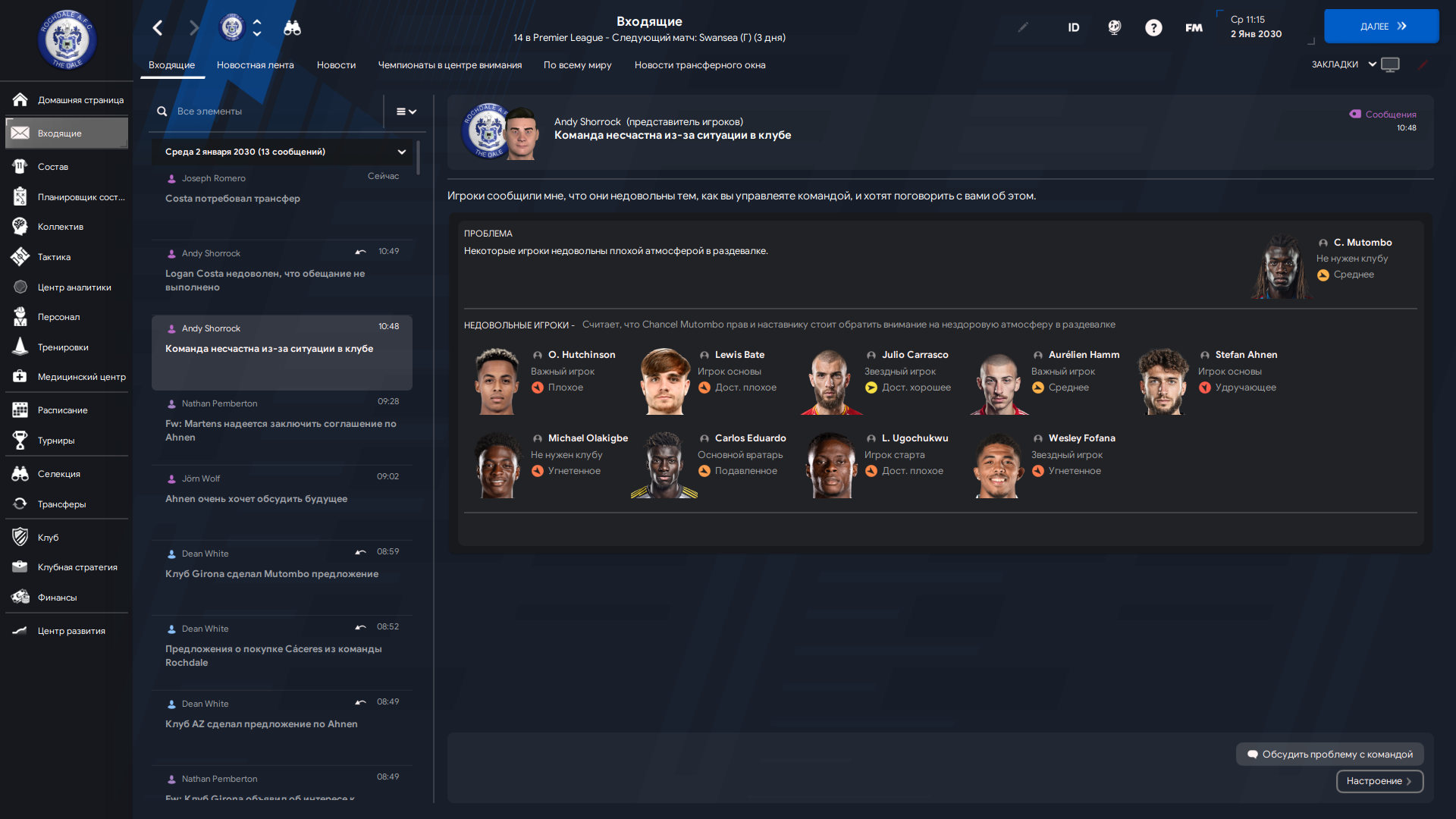Click the Rochdale club badge stepper arrows
This screenshot has width=1456, height=819.
257,28
